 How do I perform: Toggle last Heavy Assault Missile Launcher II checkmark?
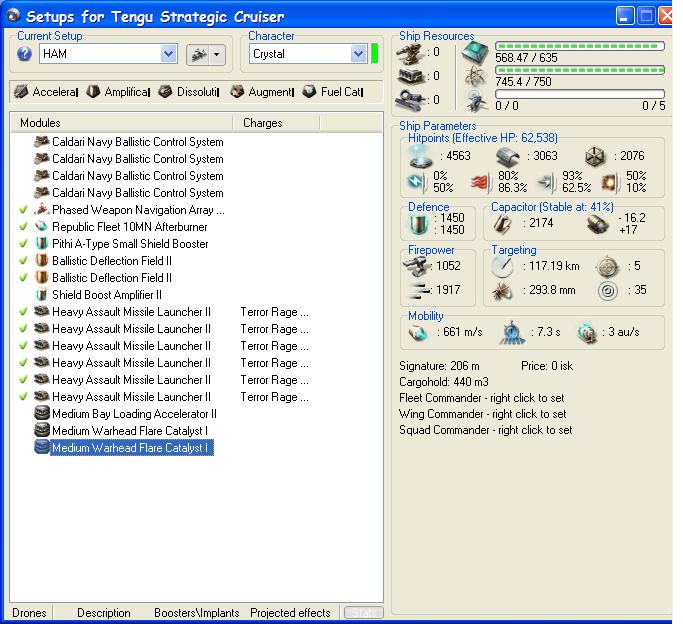24,397
